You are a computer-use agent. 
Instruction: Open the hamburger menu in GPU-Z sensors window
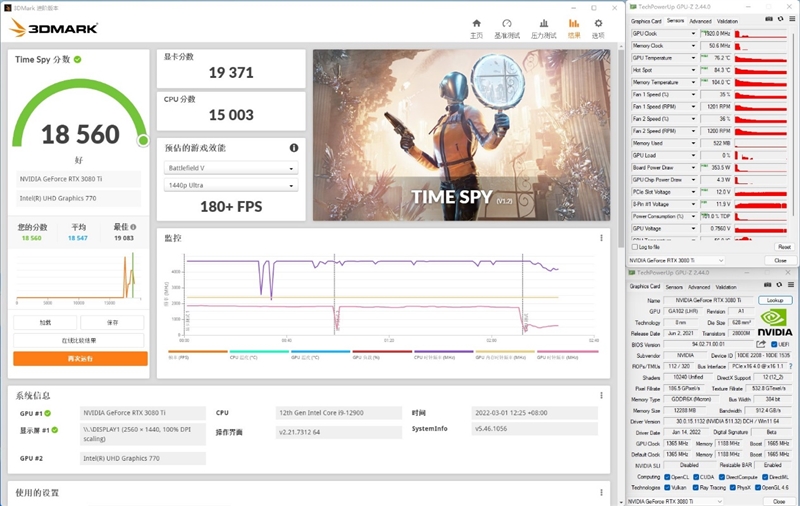(792, 19)
